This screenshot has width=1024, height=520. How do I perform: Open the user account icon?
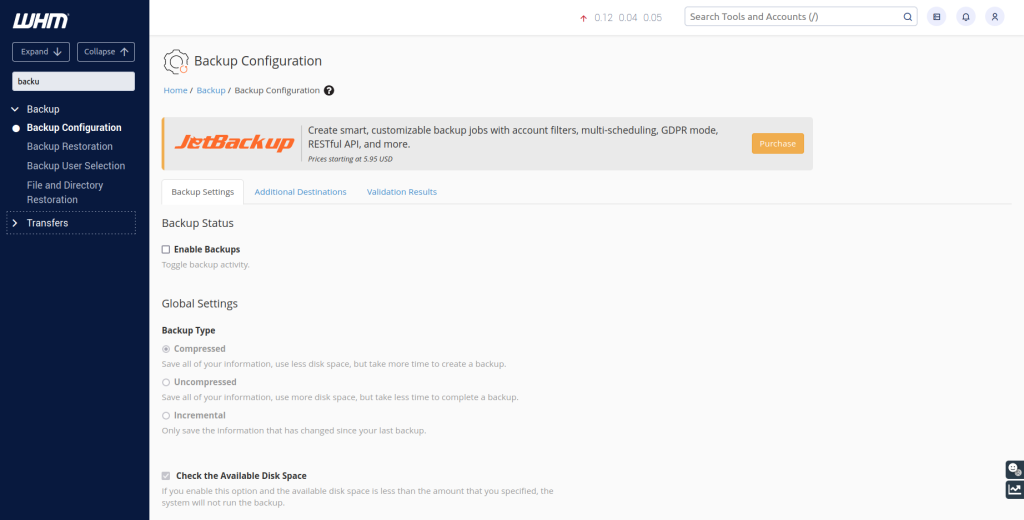point(994,17)
